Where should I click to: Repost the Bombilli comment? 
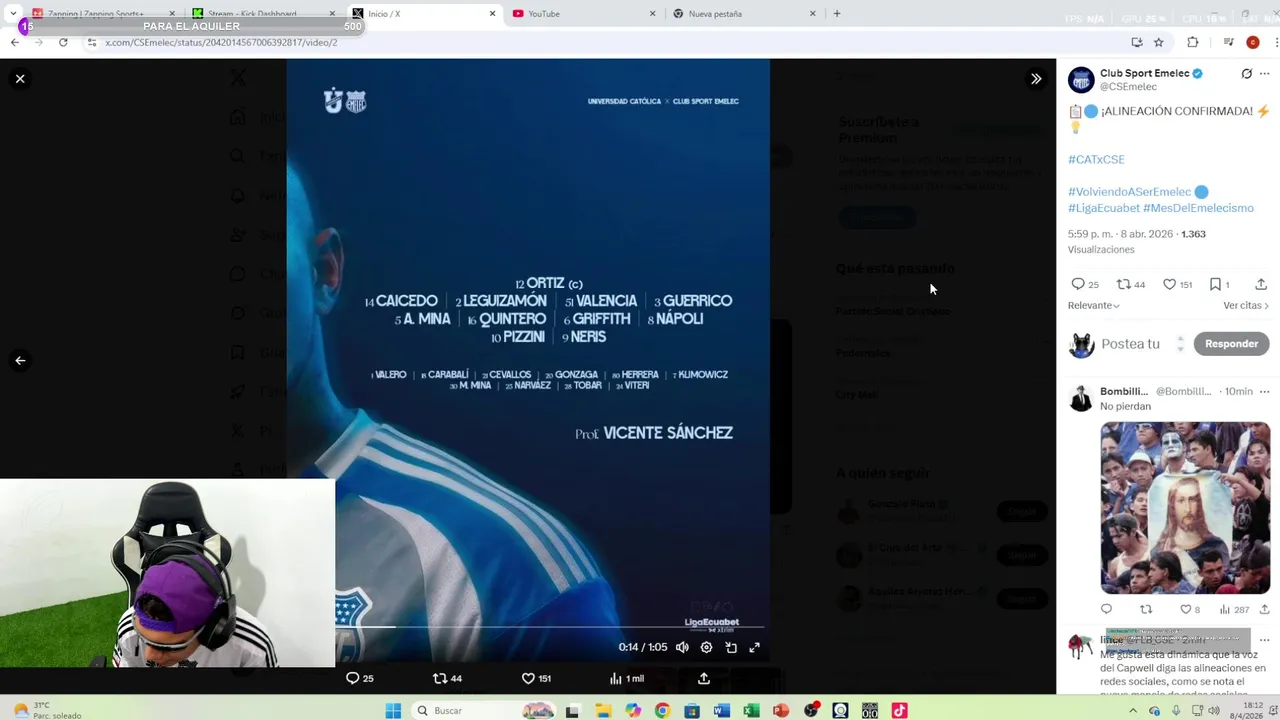pos(1146,609)
